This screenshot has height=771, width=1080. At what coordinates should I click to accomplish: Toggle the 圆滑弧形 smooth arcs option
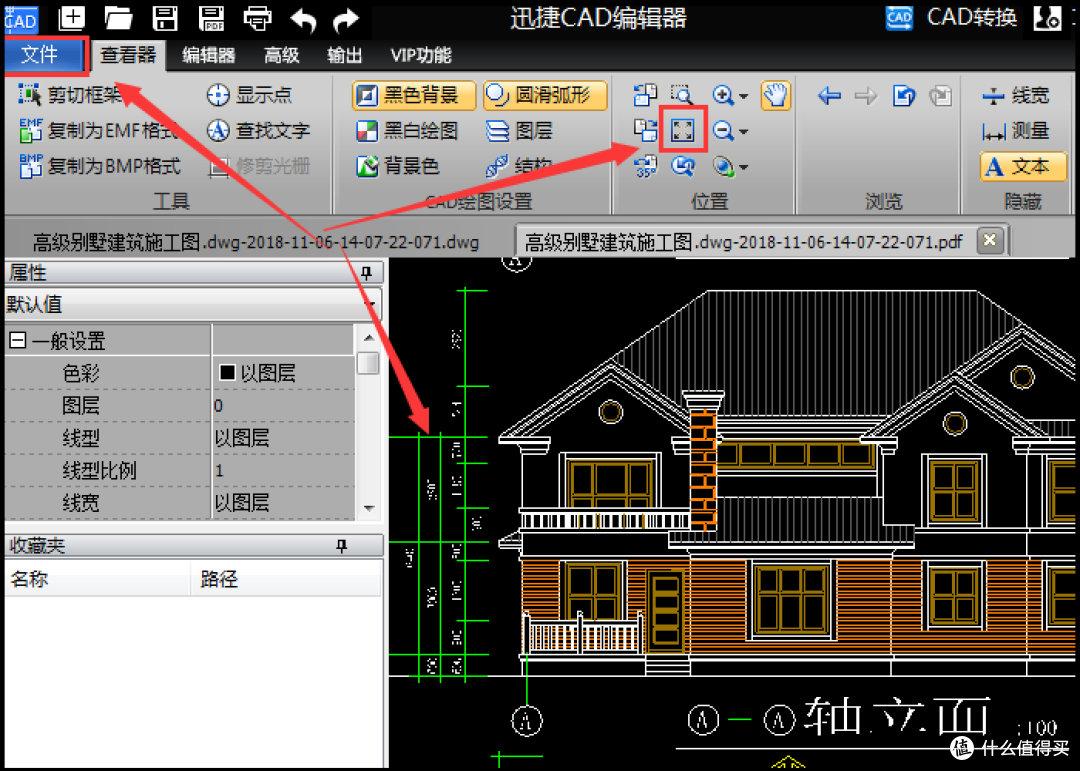(545, 95)
